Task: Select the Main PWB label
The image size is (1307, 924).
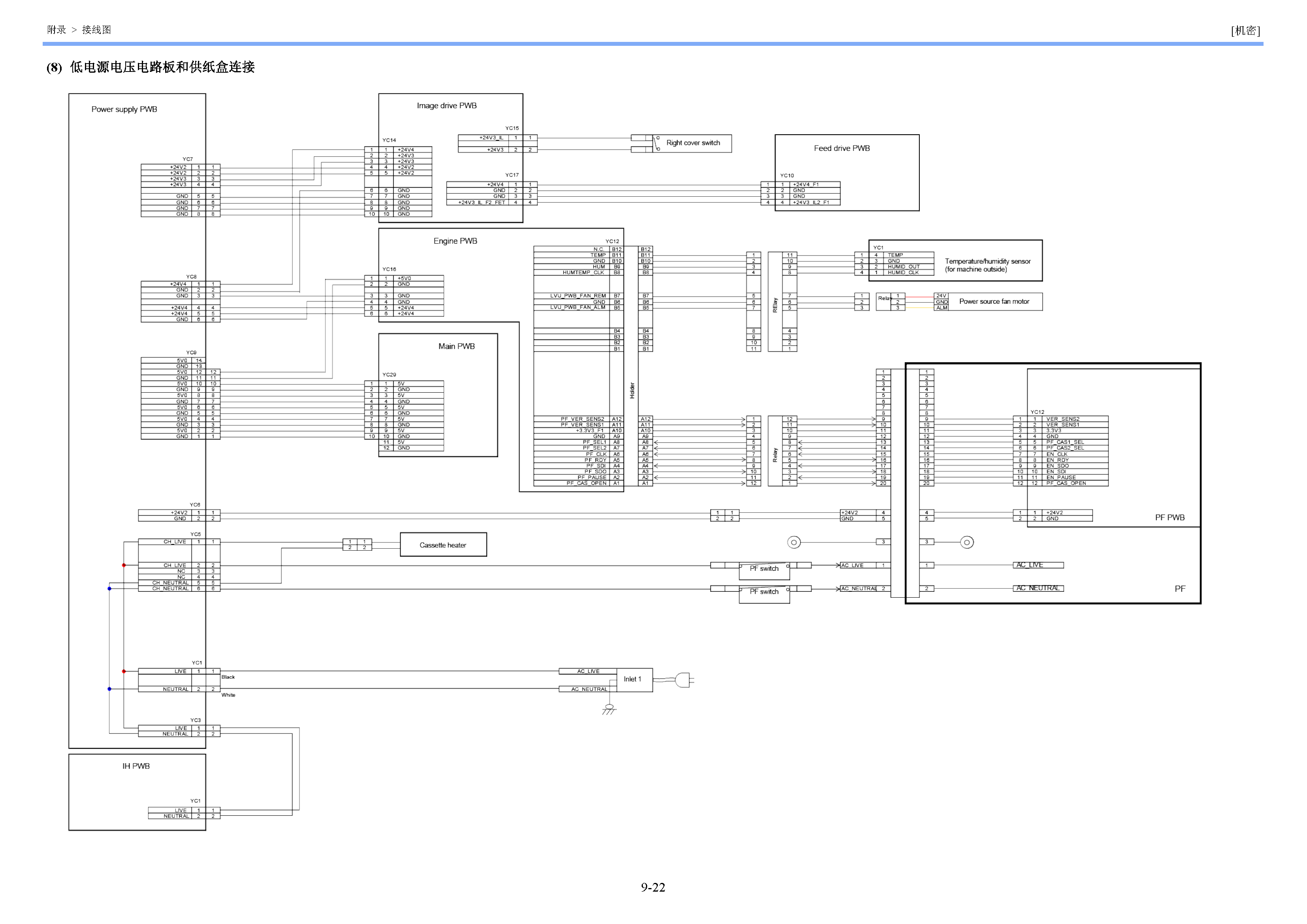Action: click(x=456, y=346)
